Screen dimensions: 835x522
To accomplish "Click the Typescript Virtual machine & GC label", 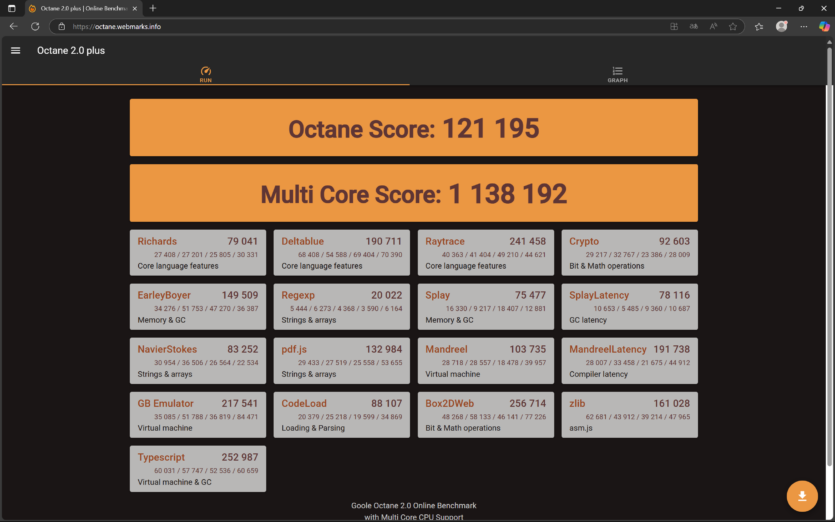I will pos(175,482).
